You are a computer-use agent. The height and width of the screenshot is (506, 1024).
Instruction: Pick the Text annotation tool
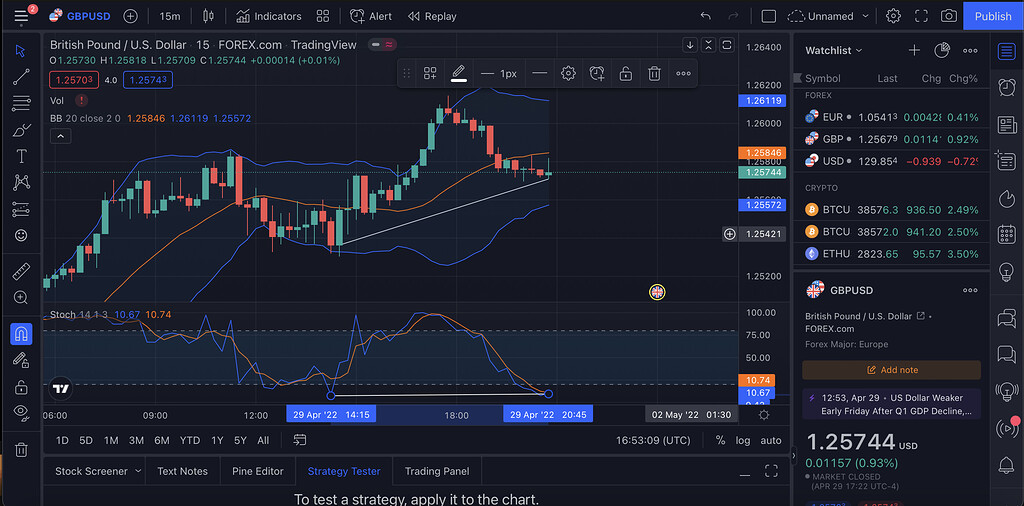coord(21,156)
